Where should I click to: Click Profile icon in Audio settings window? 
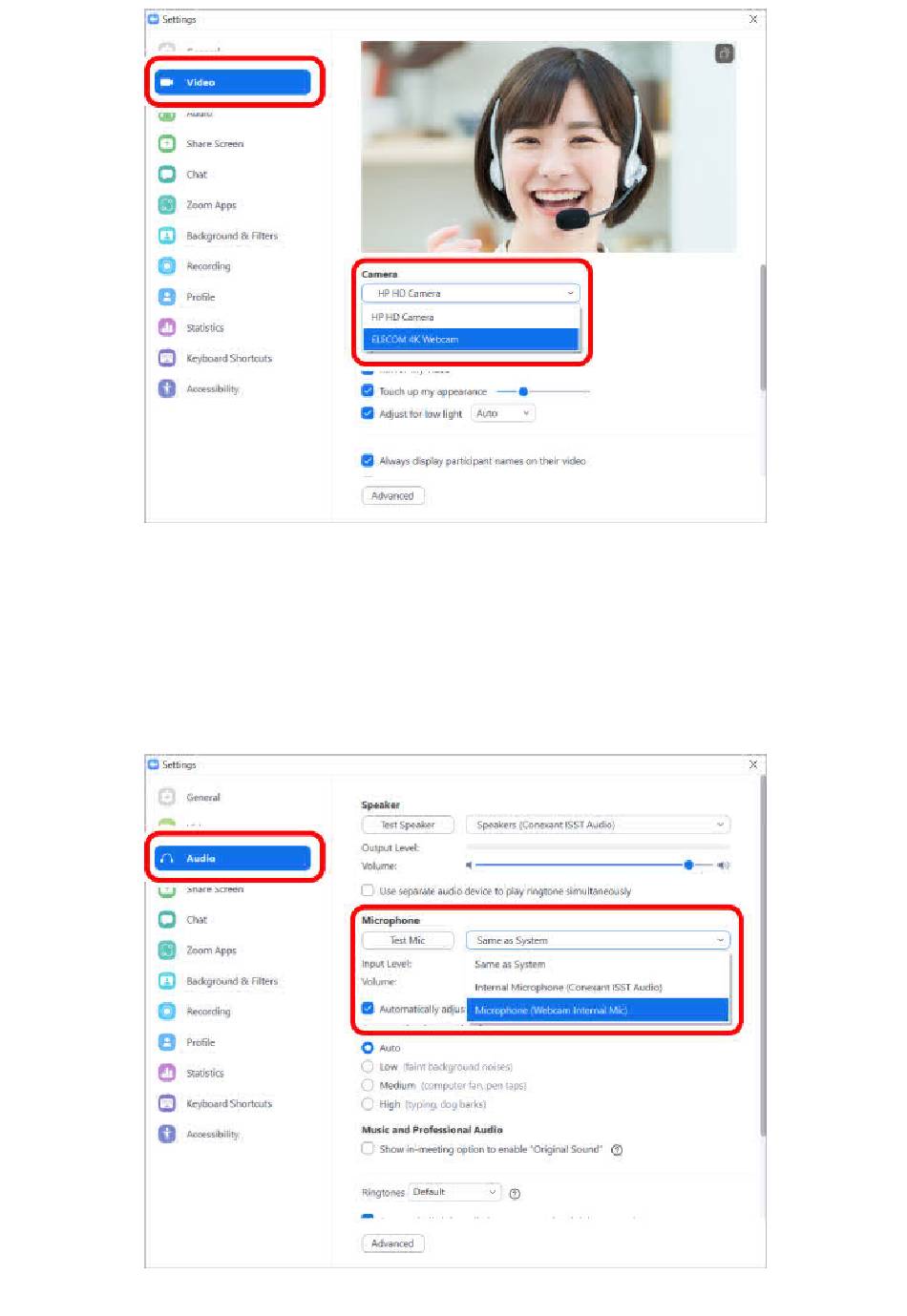tap(167, 1042)
